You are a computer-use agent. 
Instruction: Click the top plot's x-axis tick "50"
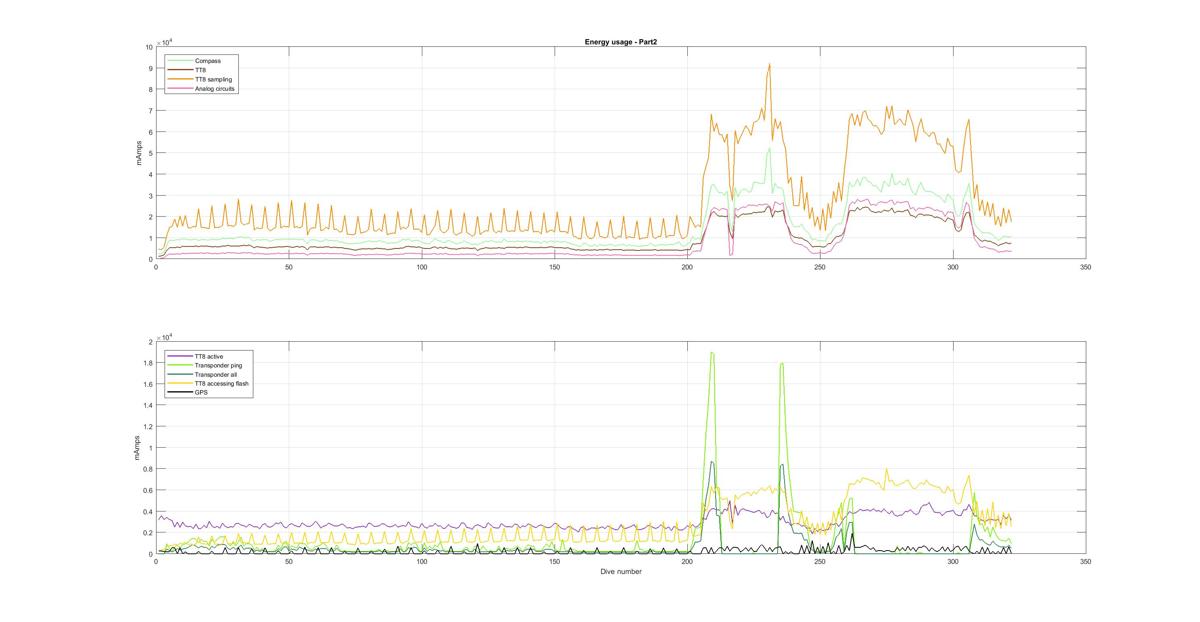(289, 267)
